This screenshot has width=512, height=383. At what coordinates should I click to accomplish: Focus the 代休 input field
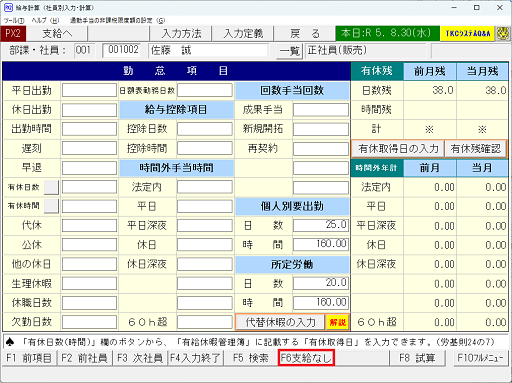pyautogui.click(x=89, y=226)
